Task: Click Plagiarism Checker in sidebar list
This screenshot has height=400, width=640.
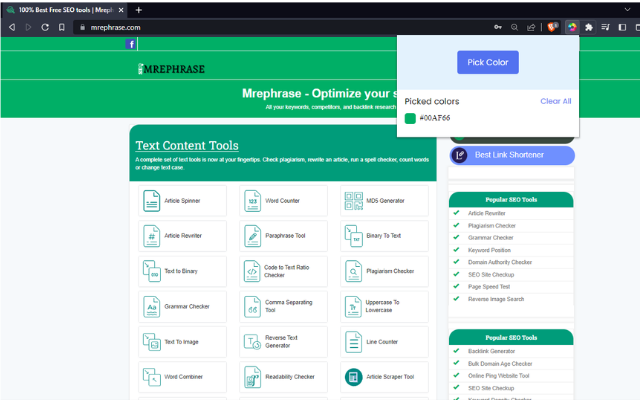Action: [x=491, y=226]
